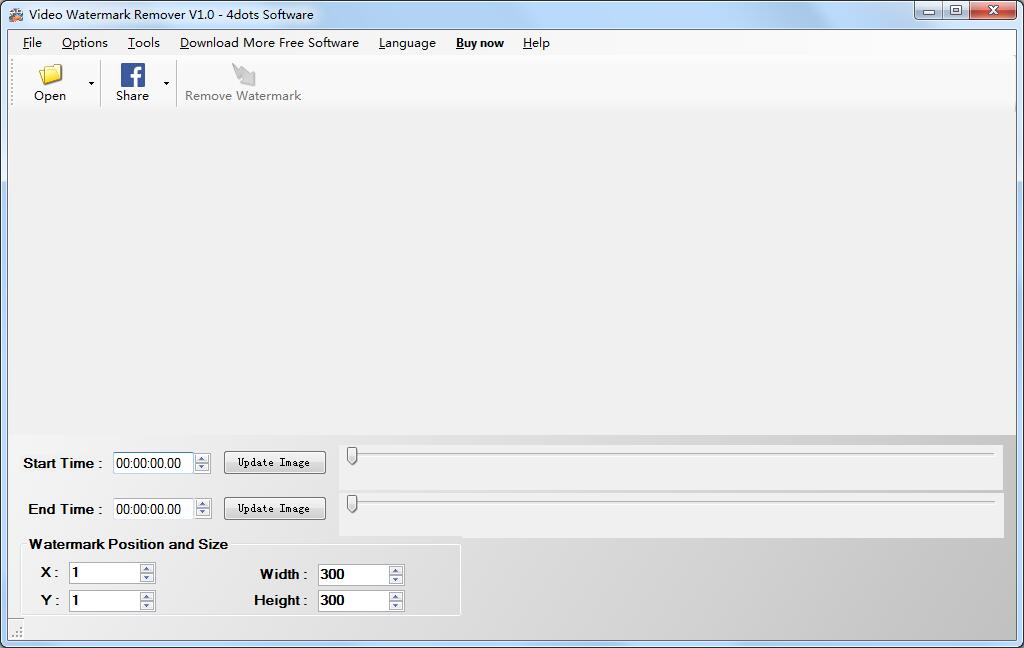Screen dimensions: 1024x648
Task: Click Update Image button for End Time
Action: pos(274,509)
